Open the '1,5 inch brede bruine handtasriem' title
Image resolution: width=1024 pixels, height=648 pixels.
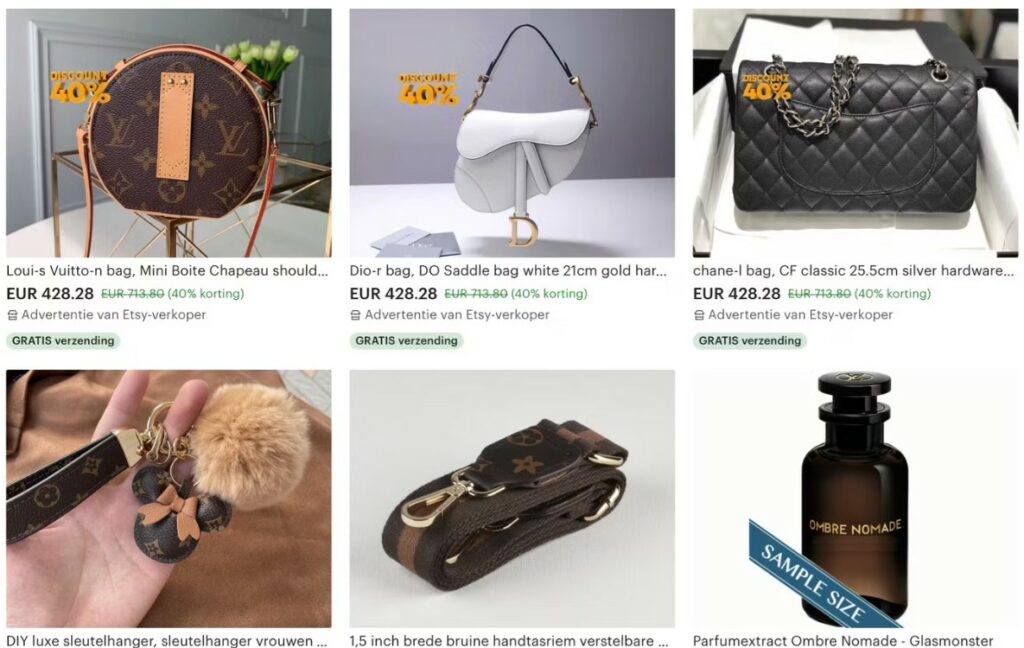coord(509,641)
